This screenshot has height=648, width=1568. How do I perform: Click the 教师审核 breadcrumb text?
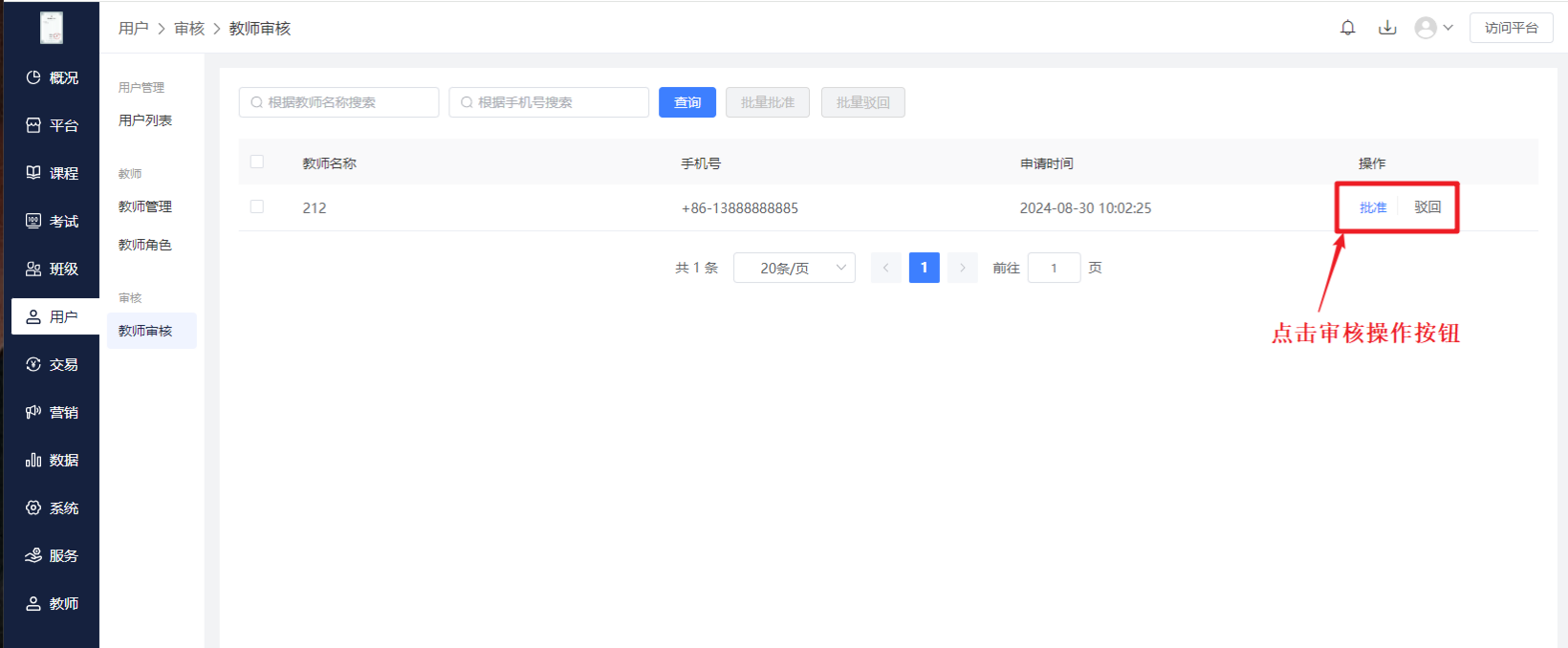tap(260, 29)
